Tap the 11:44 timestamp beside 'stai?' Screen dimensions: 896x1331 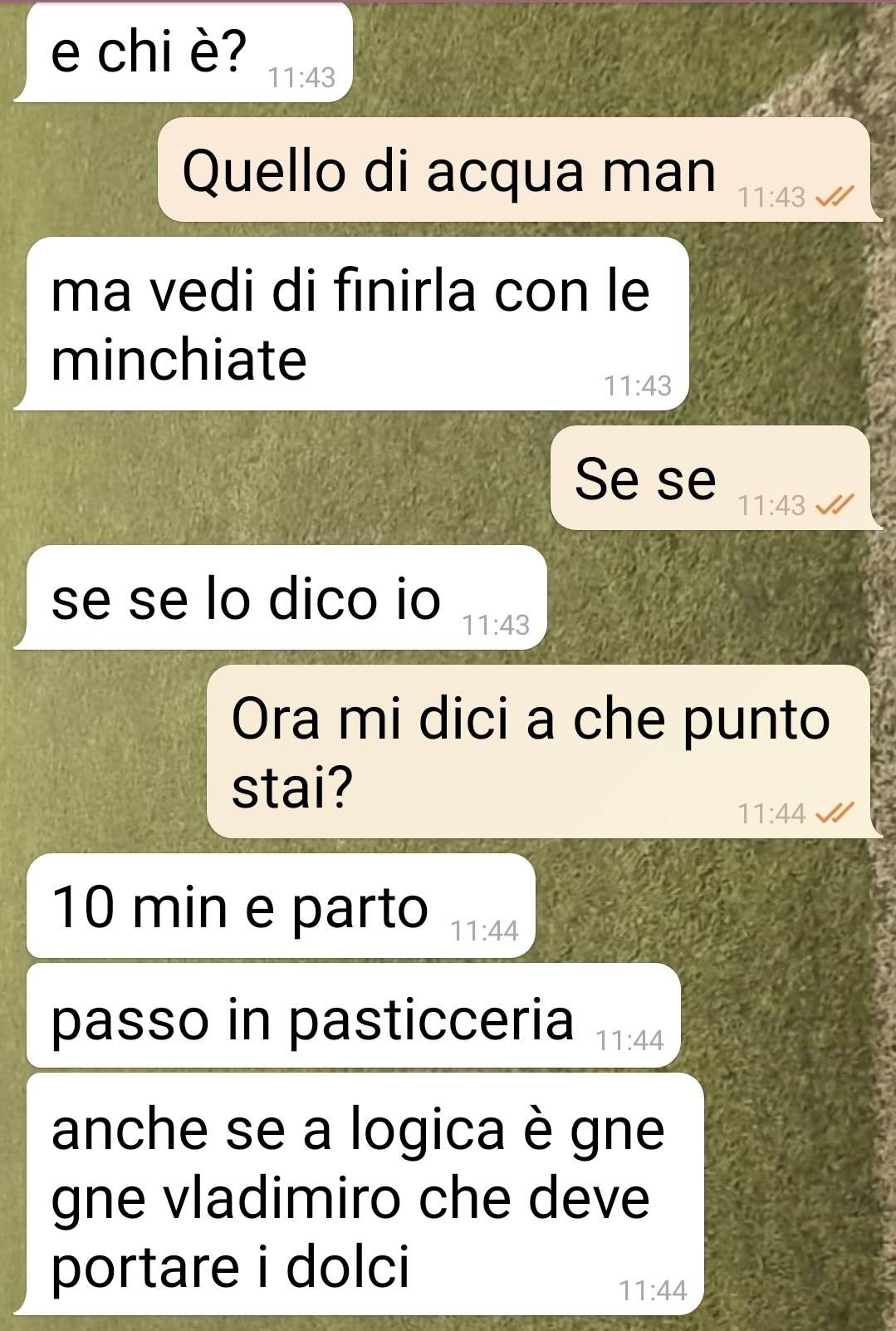click(772, 813)
